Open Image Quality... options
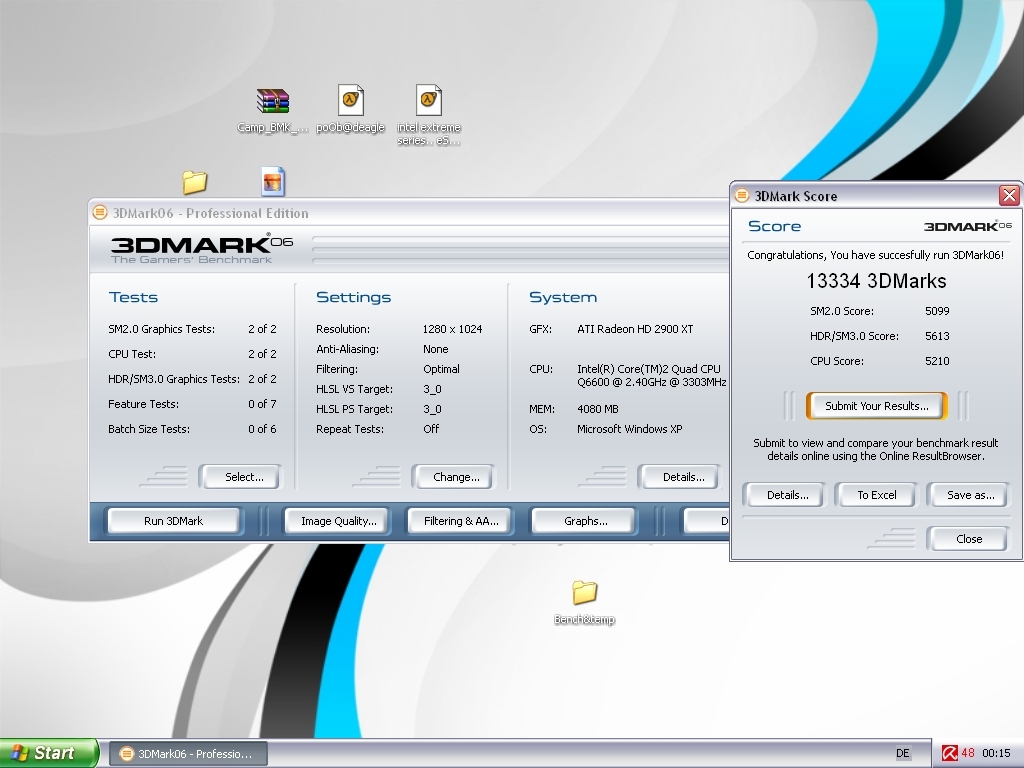This screenshot has height=768, width=1024. 337,520
